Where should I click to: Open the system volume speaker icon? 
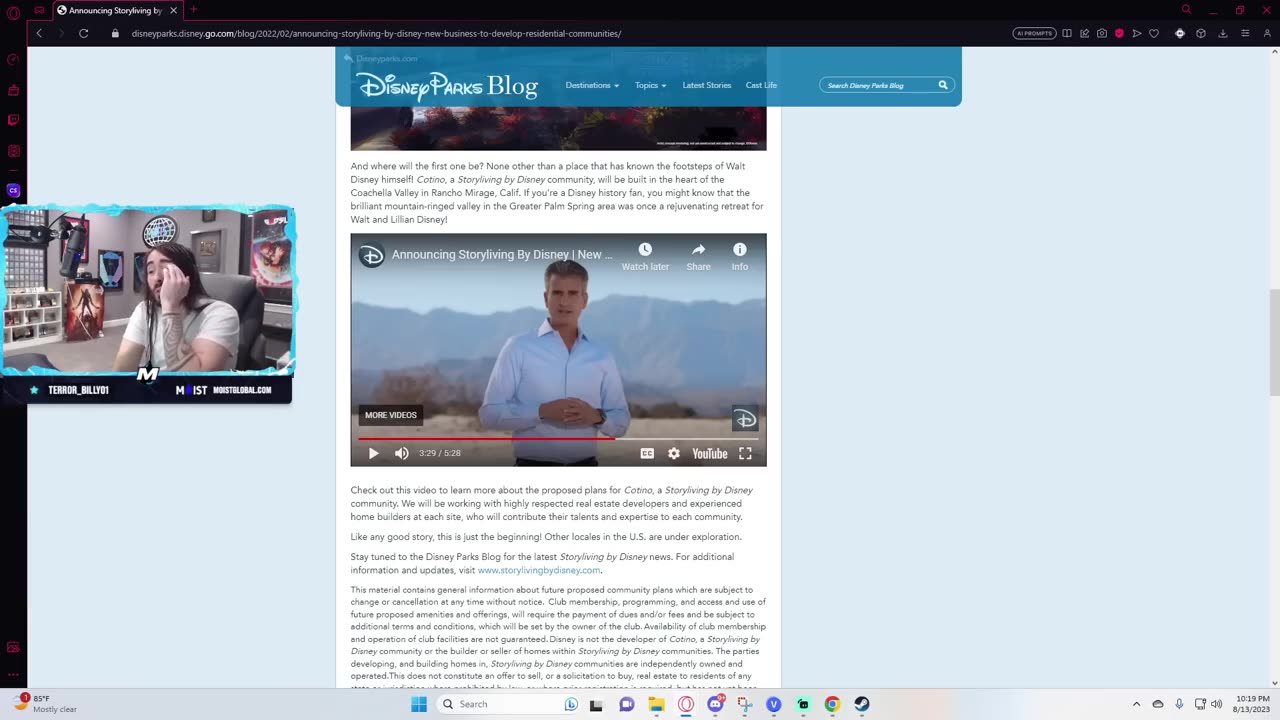[1216, 704]
